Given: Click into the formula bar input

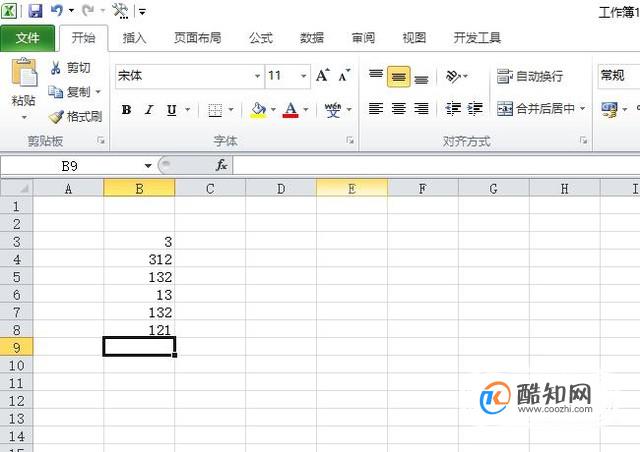Looking at the screenshot, I should coord(437,165).
